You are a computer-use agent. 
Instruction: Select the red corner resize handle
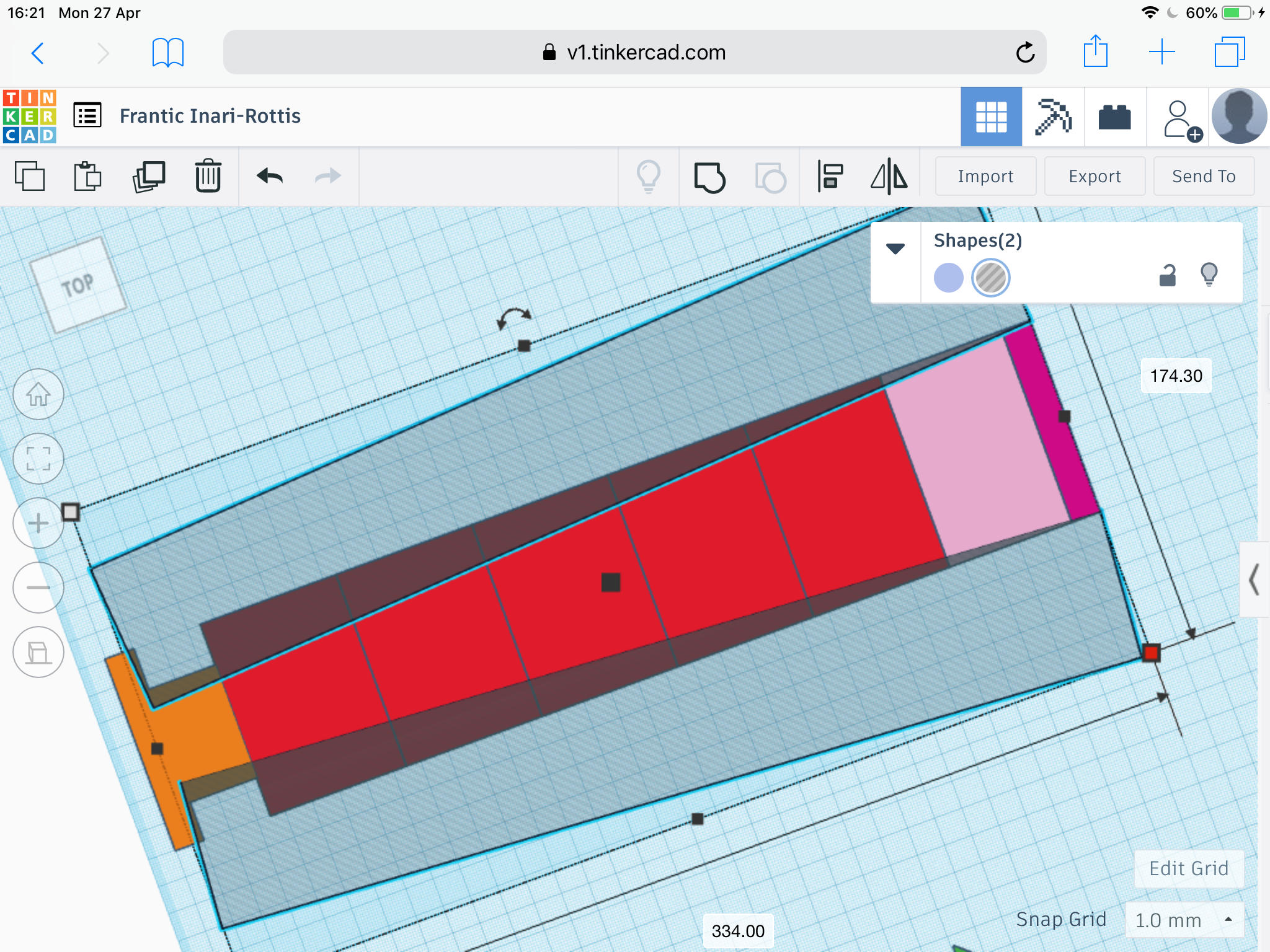click(x=1152, y=653)
